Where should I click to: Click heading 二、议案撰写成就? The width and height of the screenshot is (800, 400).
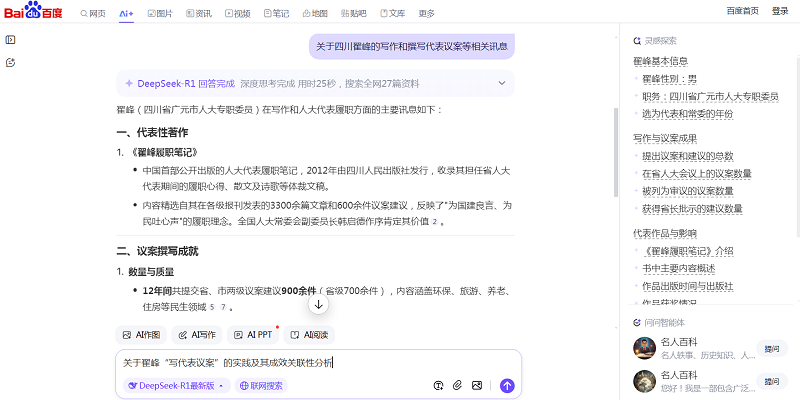[158, 252]
